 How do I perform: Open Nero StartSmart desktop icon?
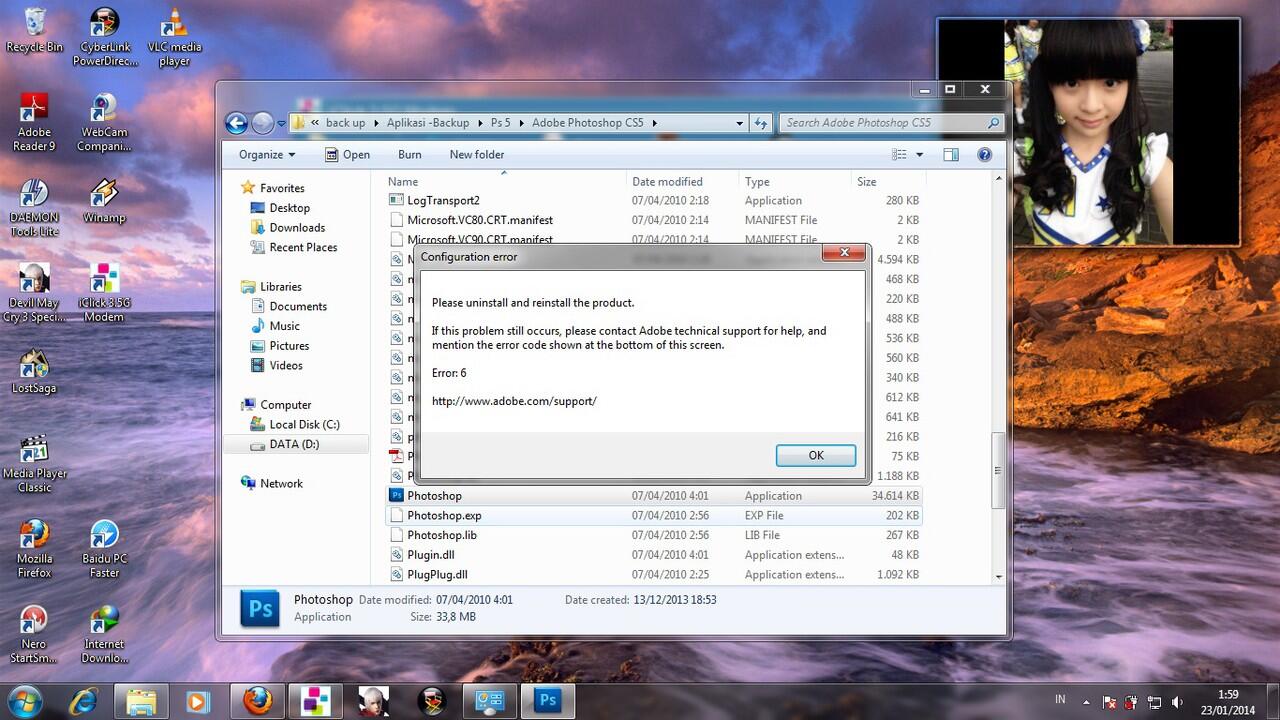[34, 635]
